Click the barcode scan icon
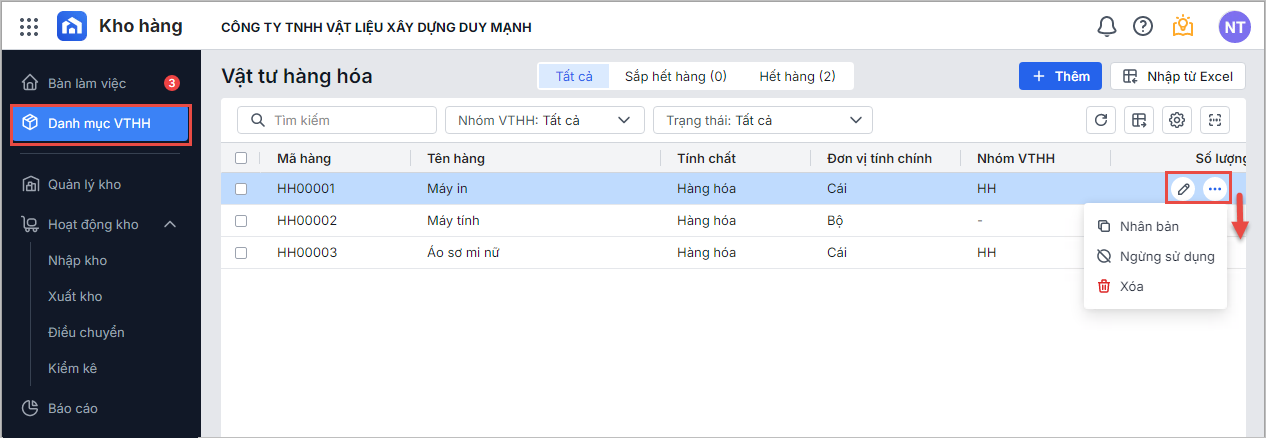The height and width of the screenshot is (438, 1266). click(x=1215, y=121)
